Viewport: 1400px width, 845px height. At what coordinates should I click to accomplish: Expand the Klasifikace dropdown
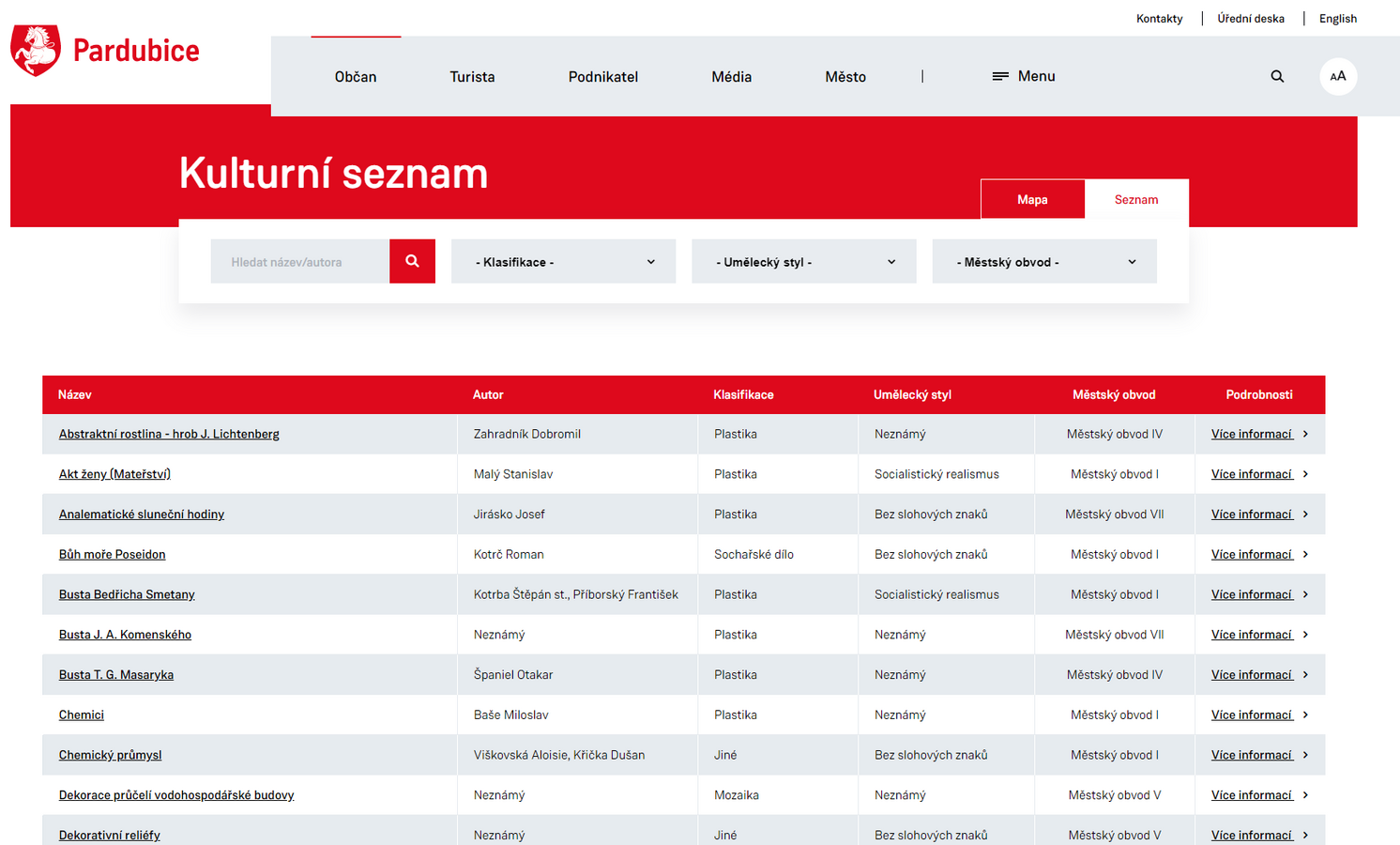click(563, 262)
